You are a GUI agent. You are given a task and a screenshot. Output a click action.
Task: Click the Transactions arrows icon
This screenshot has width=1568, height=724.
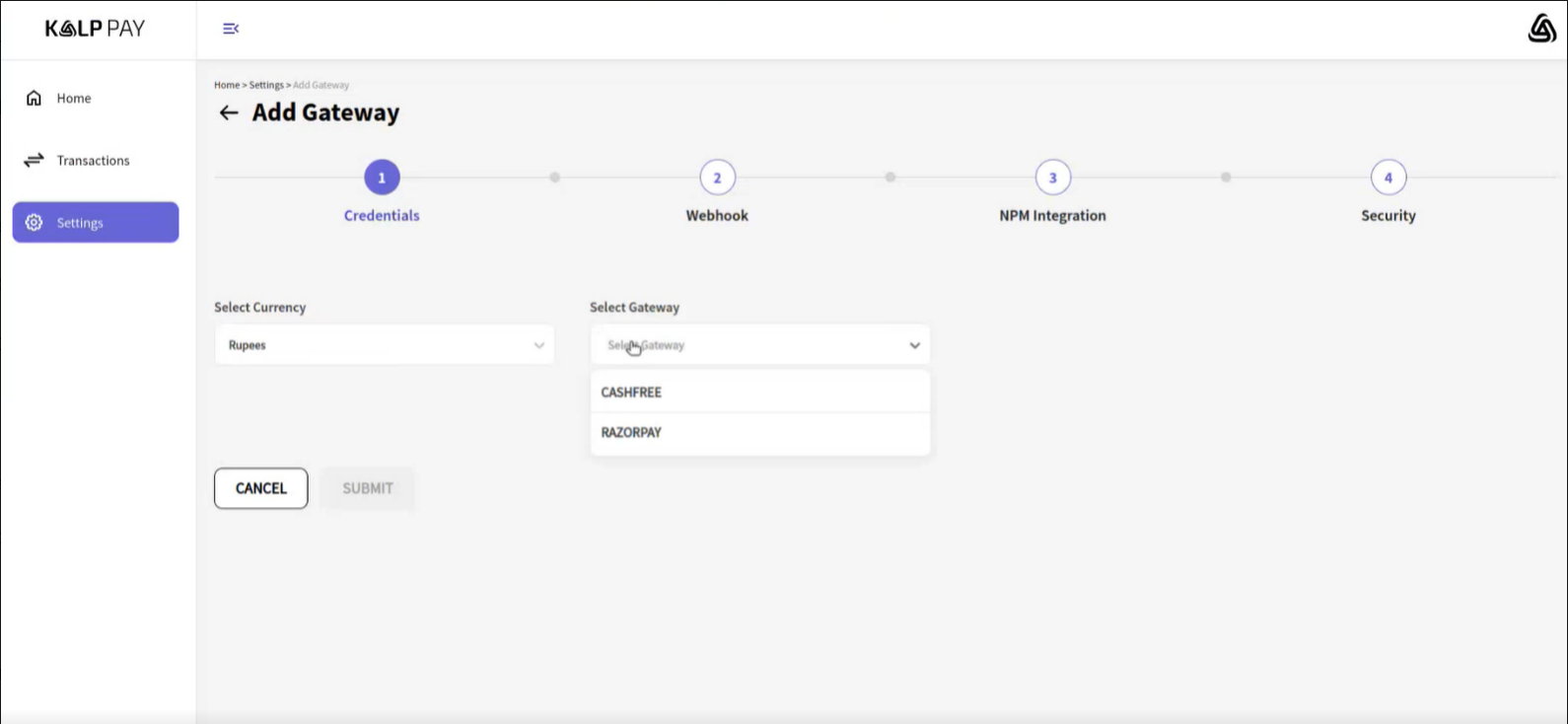(x=35, y=160)
